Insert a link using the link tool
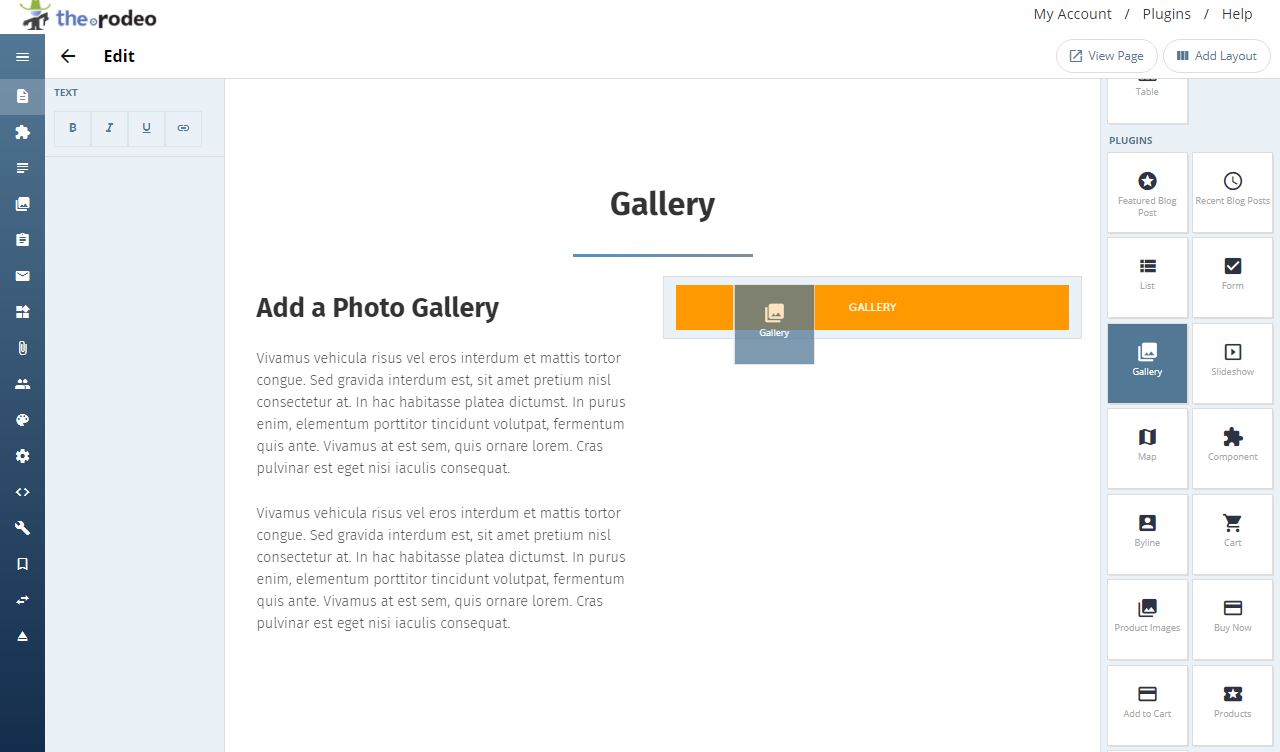Viewport: 1280px width, 752px height. pos(183,128)
